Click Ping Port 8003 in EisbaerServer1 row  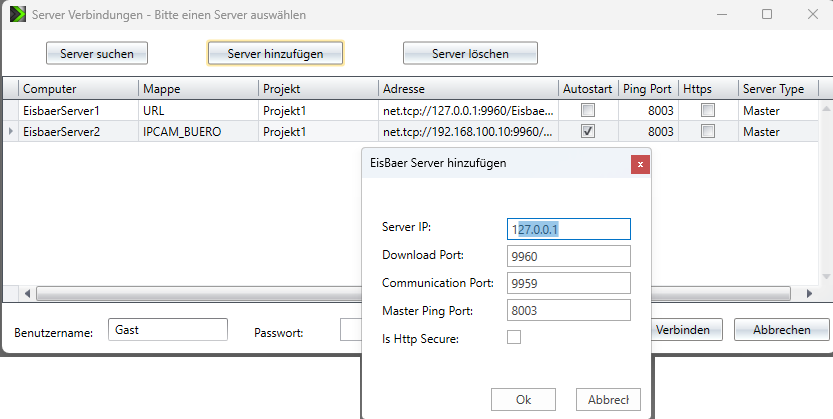click(648, 110)
